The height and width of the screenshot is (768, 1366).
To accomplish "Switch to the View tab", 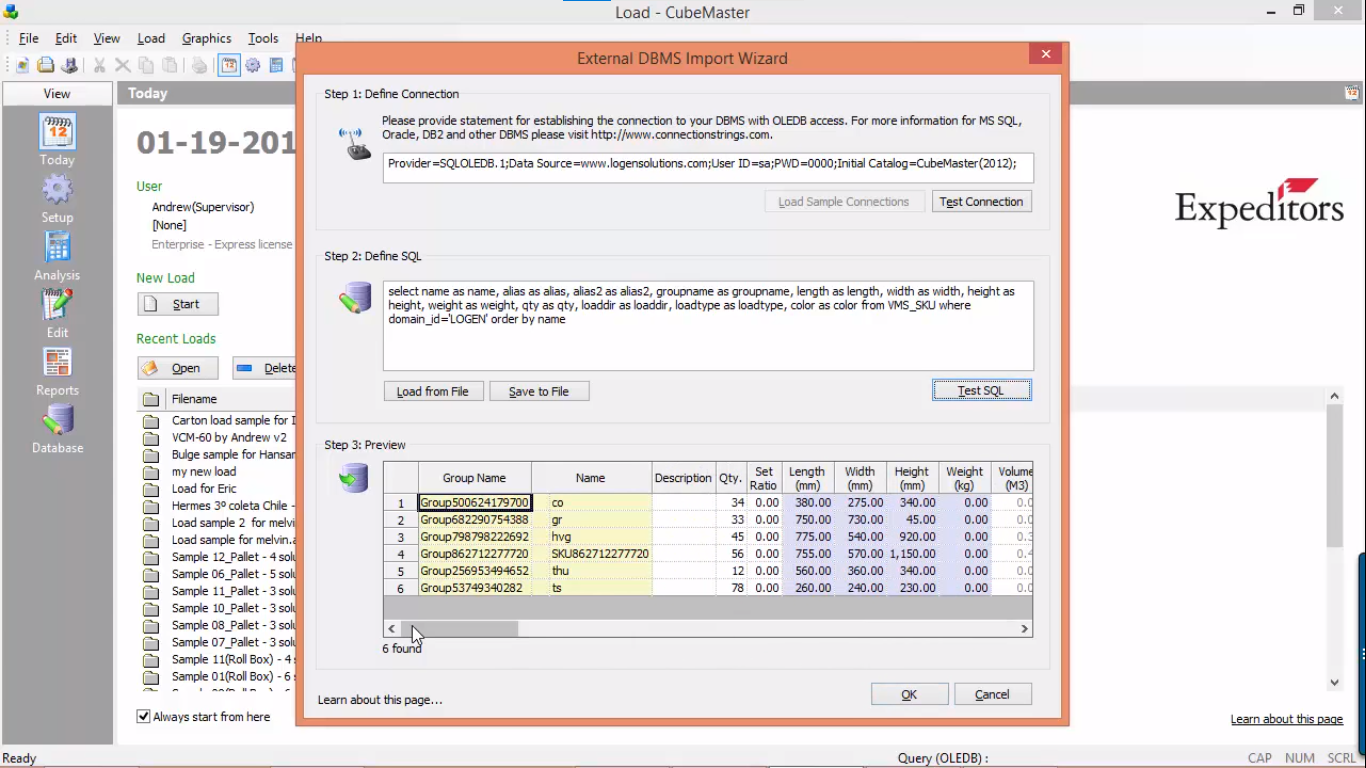I will tap(56, 93).
